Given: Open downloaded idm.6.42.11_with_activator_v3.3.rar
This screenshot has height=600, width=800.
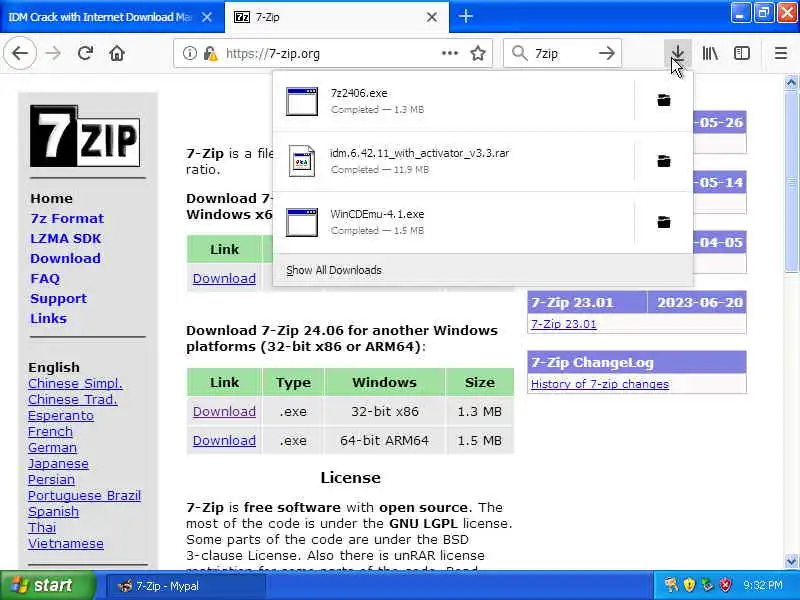Looking at the screenshot, I should pos(454,161).
